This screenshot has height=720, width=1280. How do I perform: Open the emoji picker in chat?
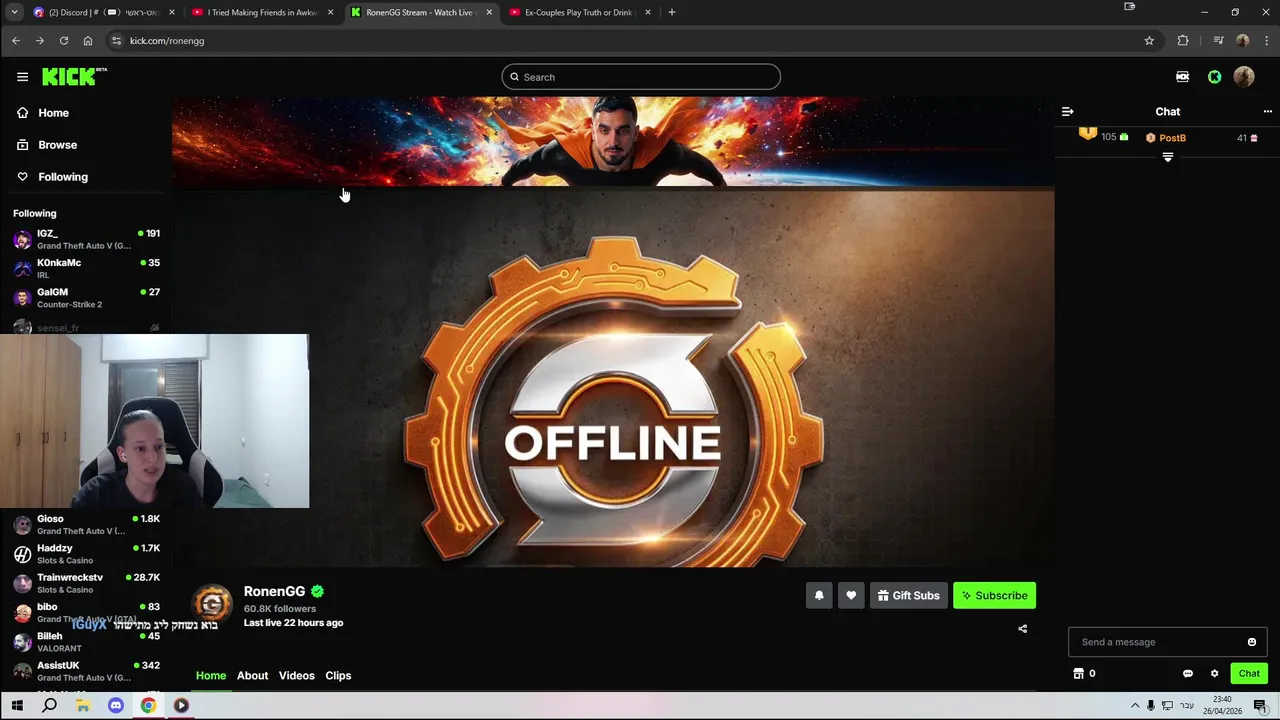[x=1251, y=642]
